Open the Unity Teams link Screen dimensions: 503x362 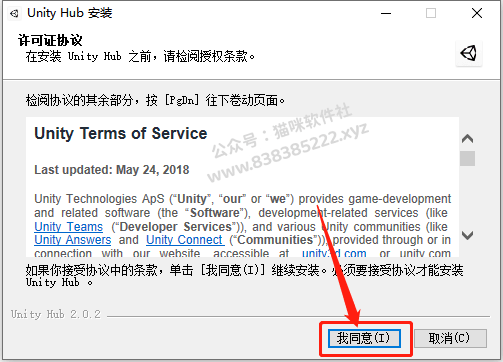pos(69,227)
